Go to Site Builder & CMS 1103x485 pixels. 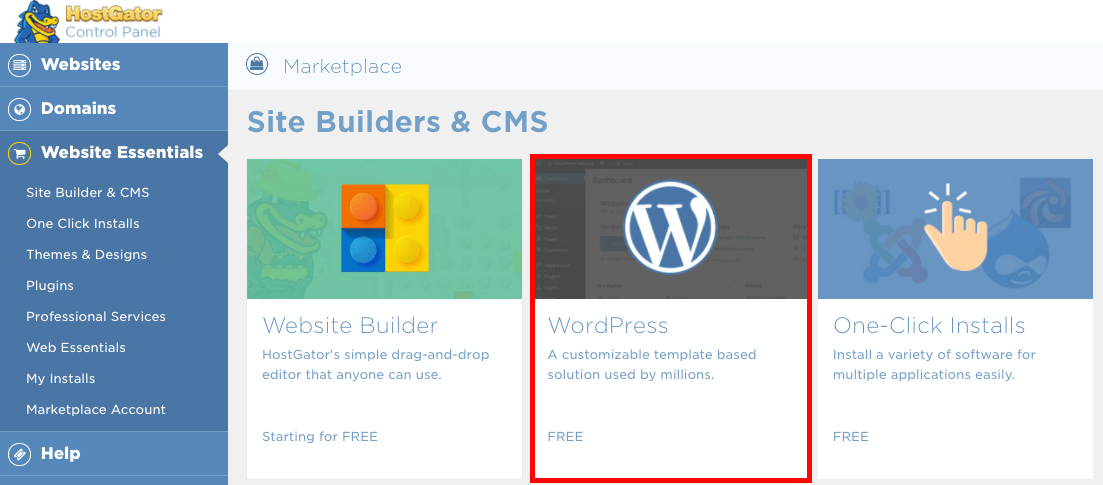(87, 192)
